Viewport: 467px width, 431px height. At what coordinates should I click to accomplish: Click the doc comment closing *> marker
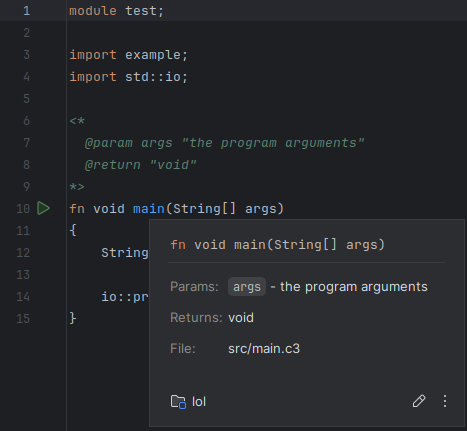77,187
